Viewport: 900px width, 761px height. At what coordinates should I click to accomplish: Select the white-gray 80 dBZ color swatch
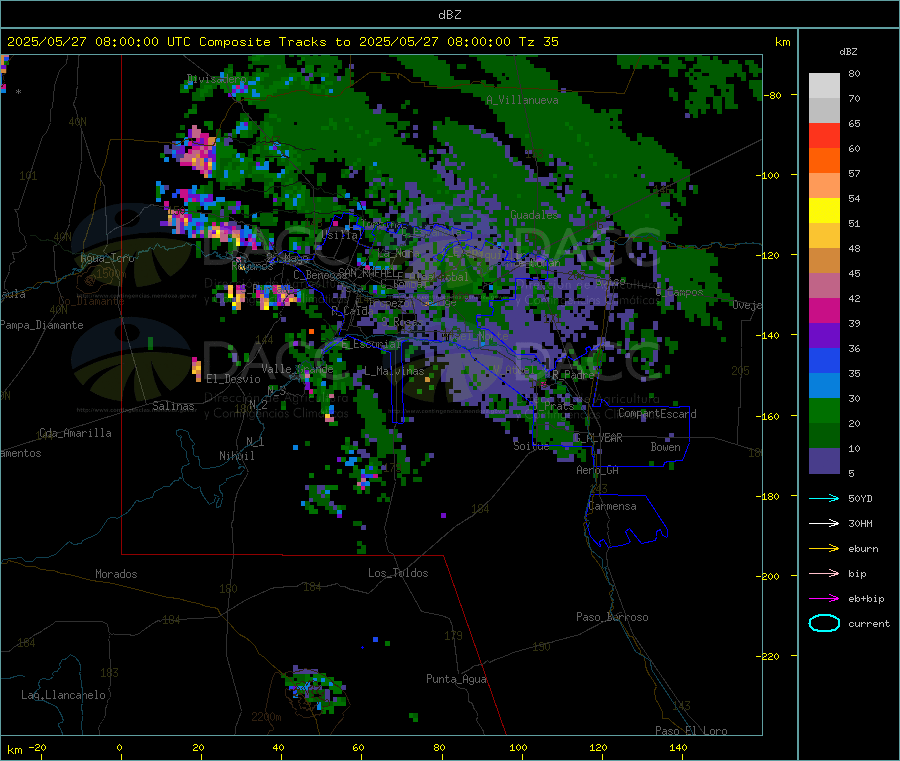coord(824,86)
